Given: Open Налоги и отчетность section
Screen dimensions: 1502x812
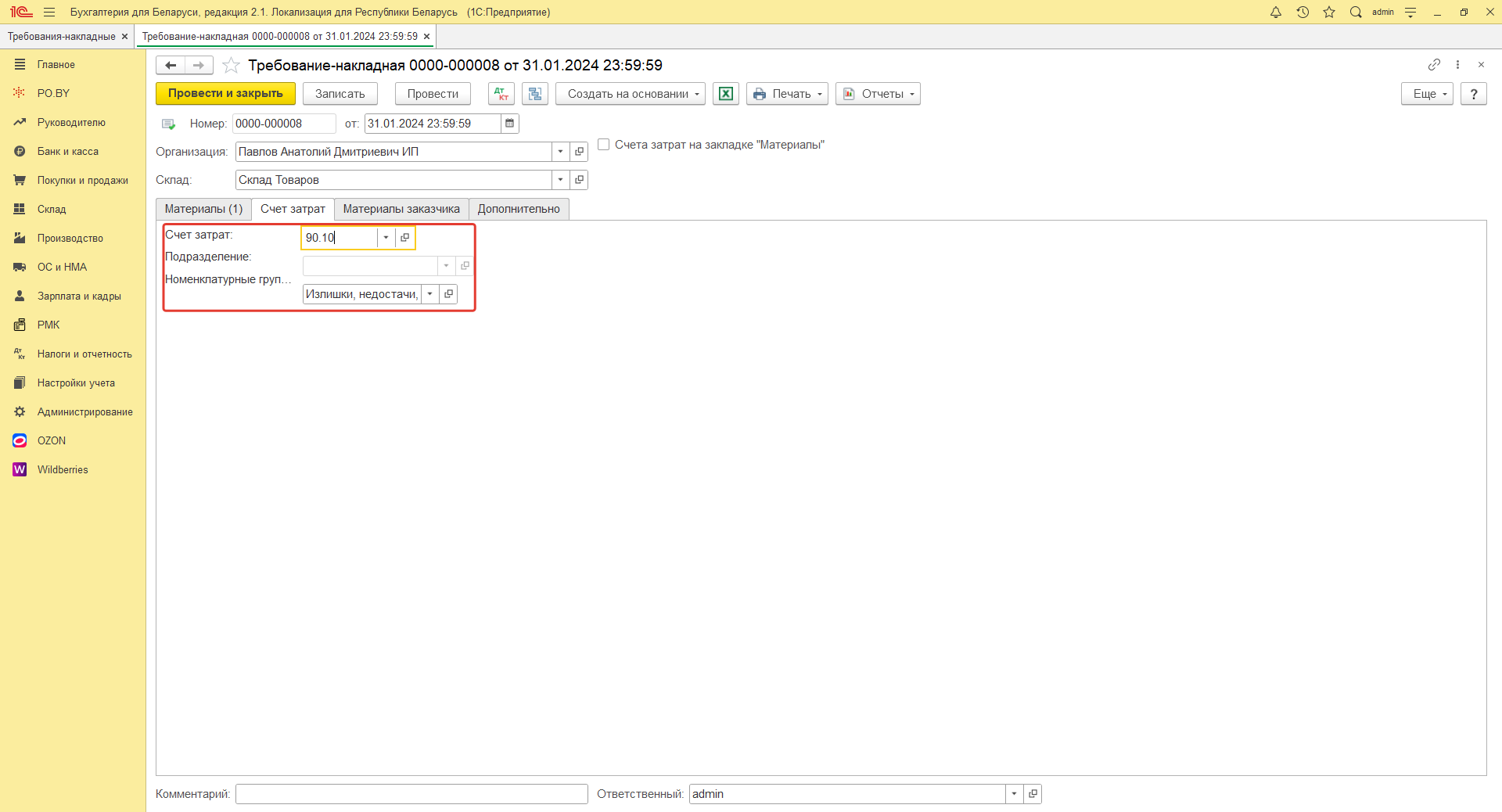Looking at the screenshot, I should pyautogui.click(x=84, y=354).
